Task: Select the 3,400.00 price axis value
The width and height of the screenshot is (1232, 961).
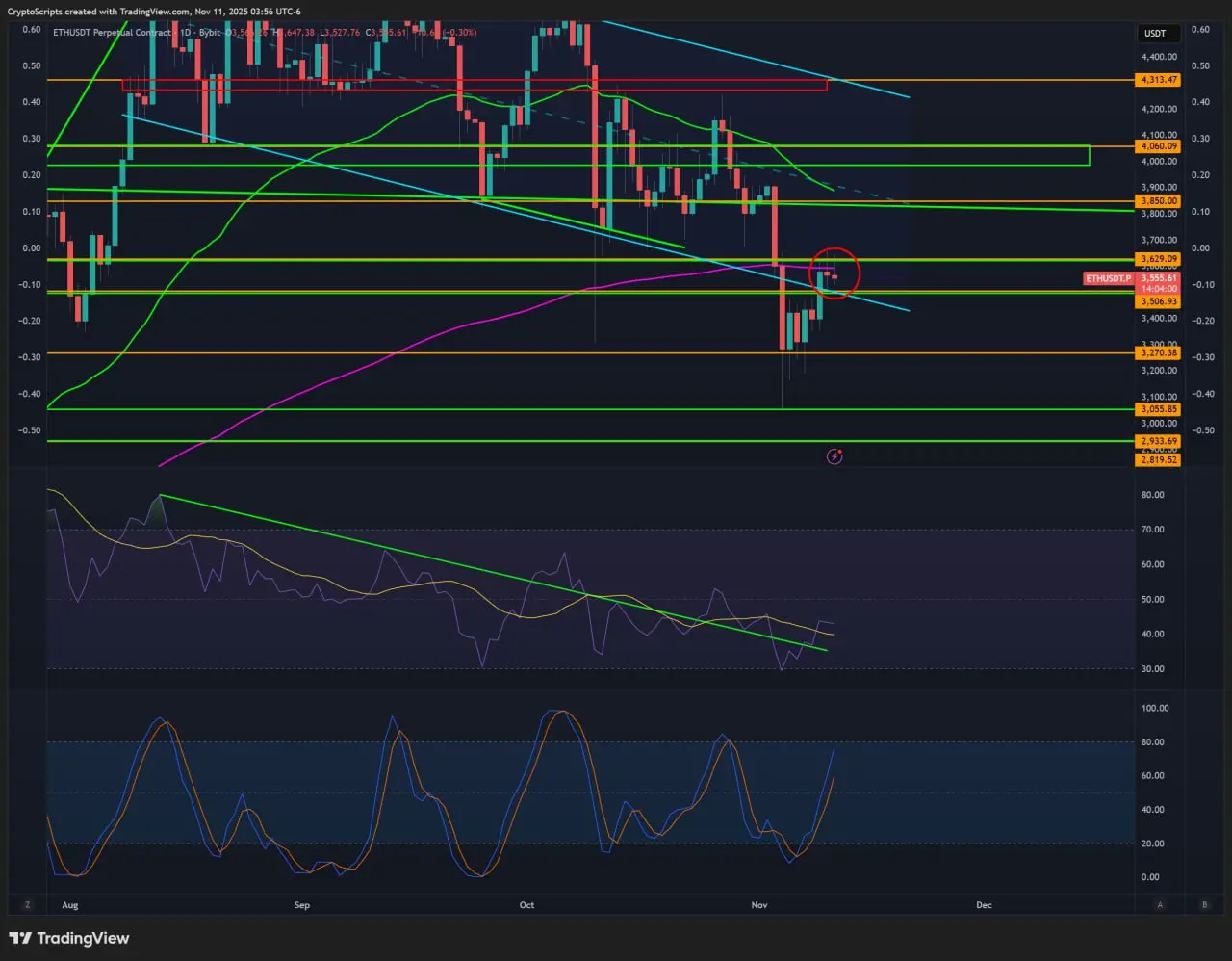Action: (1159, 318)
